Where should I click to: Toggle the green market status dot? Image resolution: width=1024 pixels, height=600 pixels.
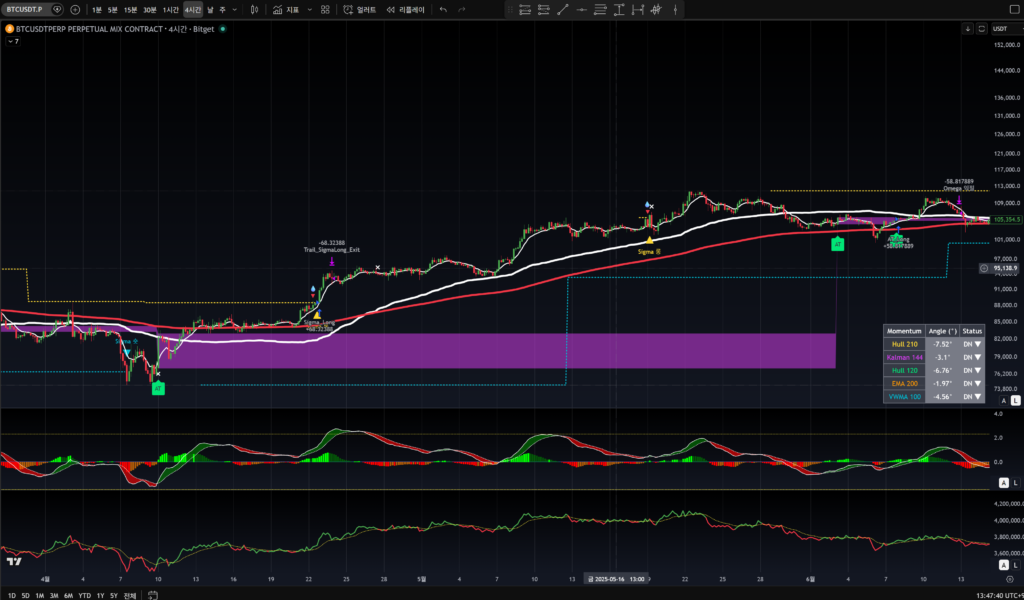pos(222,29)
